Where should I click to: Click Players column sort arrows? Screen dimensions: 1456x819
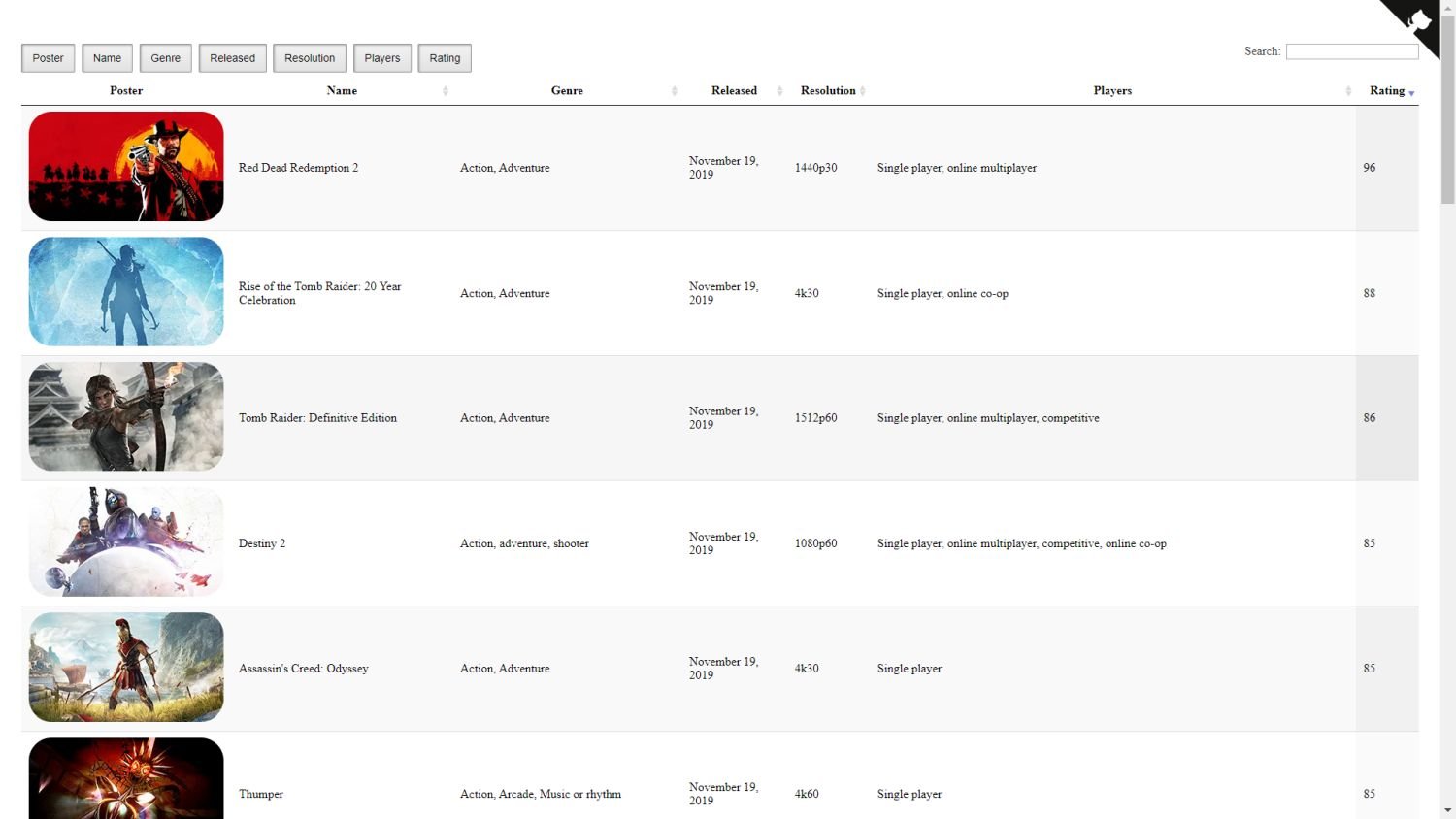click(1348, 91)
